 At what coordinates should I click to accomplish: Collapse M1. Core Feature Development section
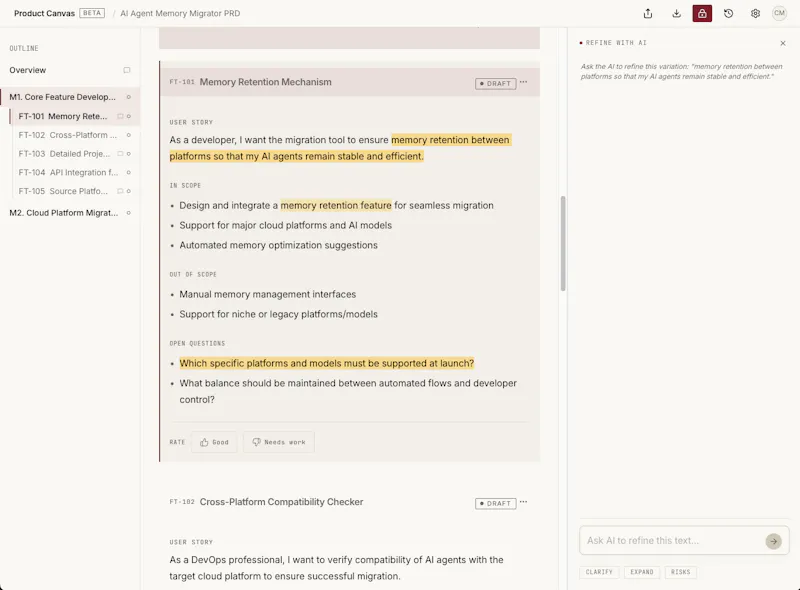click(x=62, y=97)
